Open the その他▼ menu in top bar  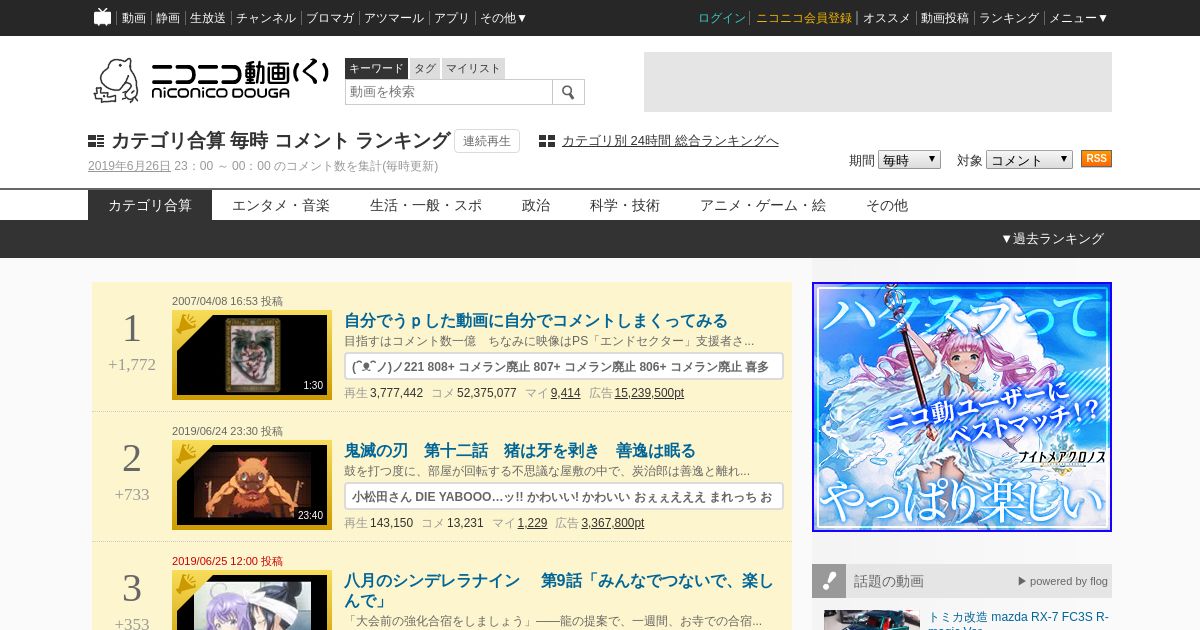point(503,18)
